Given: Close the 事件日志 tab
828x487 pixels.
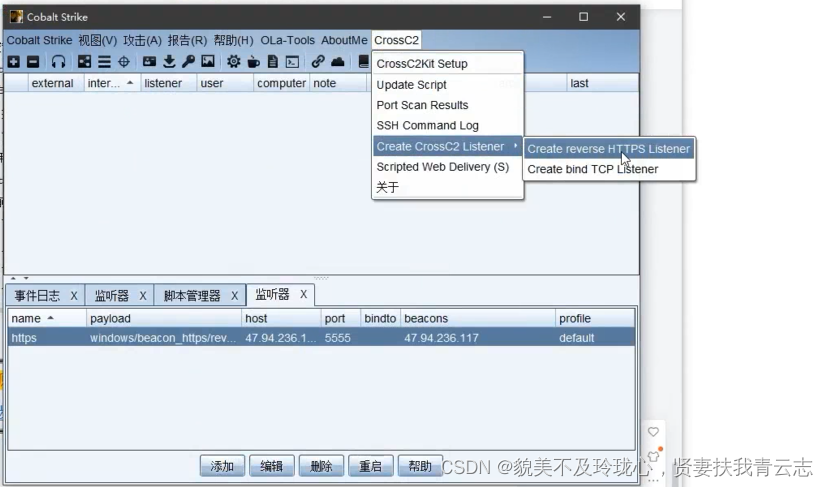Looking at the screenshot, I should (74, 296).
